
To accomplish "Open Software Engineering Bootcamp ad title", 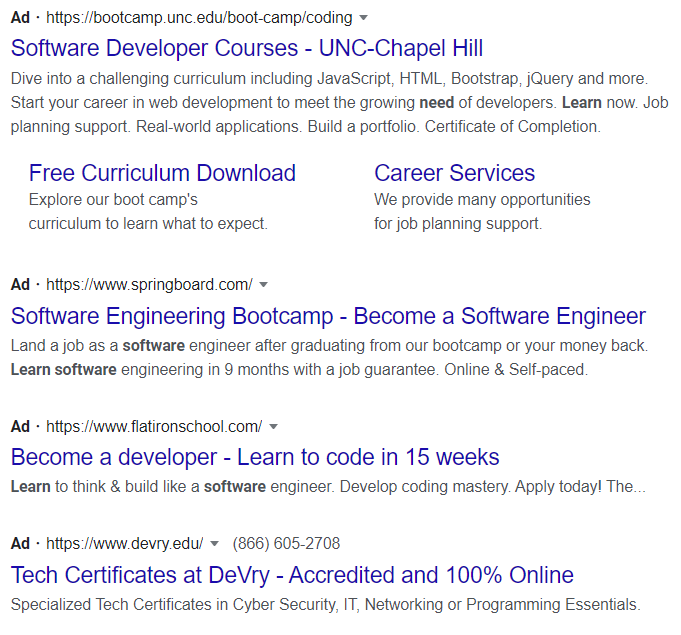I will click(x=328, y=316).
